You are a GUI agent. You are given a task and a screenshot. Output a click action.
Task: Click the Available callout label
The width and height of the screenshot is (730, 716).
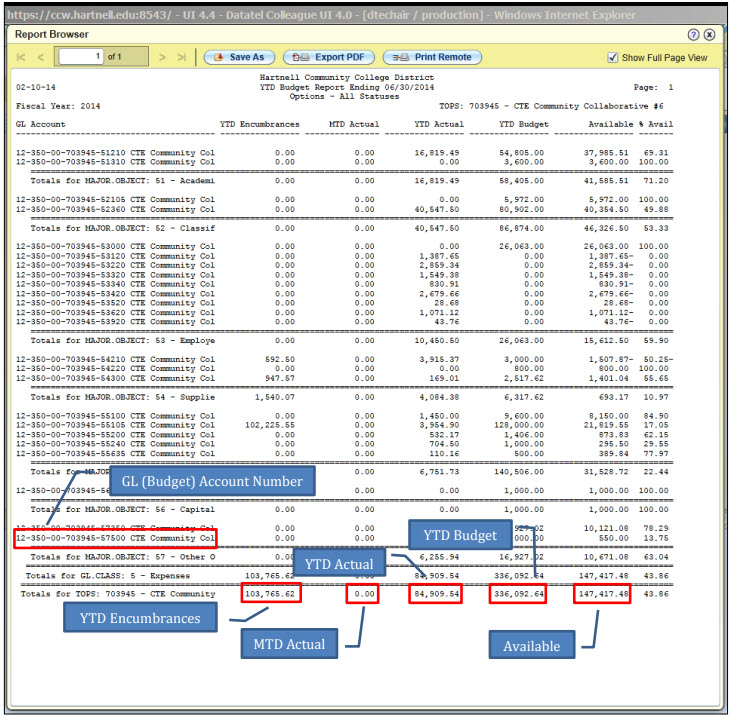pos(532,646)
